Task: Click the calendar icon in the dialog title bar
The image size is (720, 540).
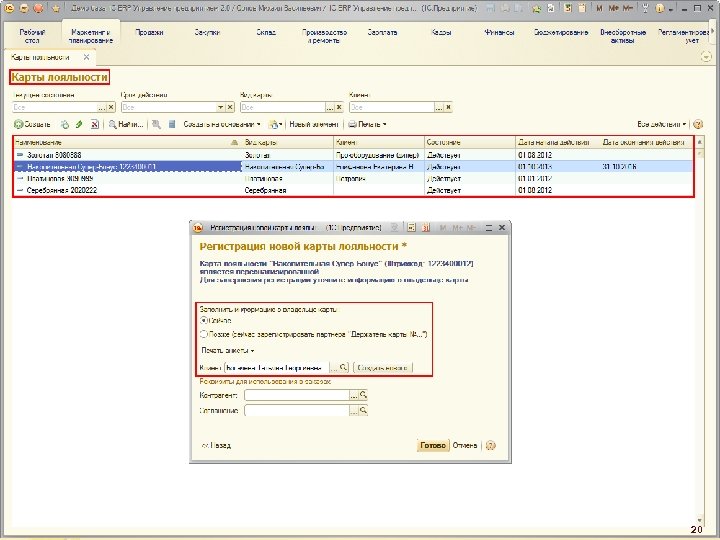Action: coord(426,227)
